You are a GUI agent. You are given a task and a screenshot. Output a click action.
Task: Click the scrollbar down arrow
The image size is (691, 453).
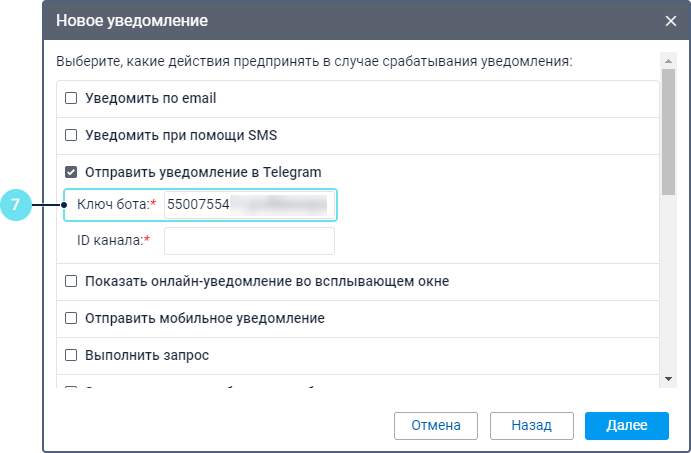(x=667, y=379)
